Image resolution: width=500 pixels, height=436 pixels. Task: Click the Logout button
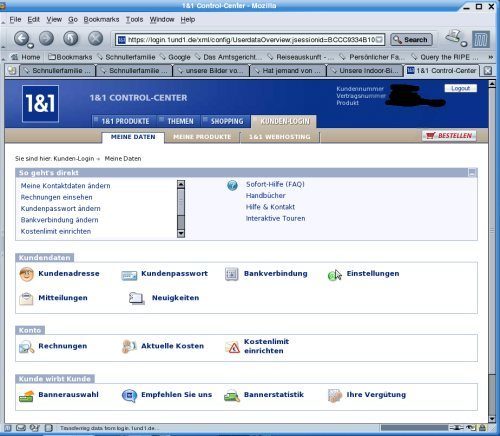coord(461,88)
